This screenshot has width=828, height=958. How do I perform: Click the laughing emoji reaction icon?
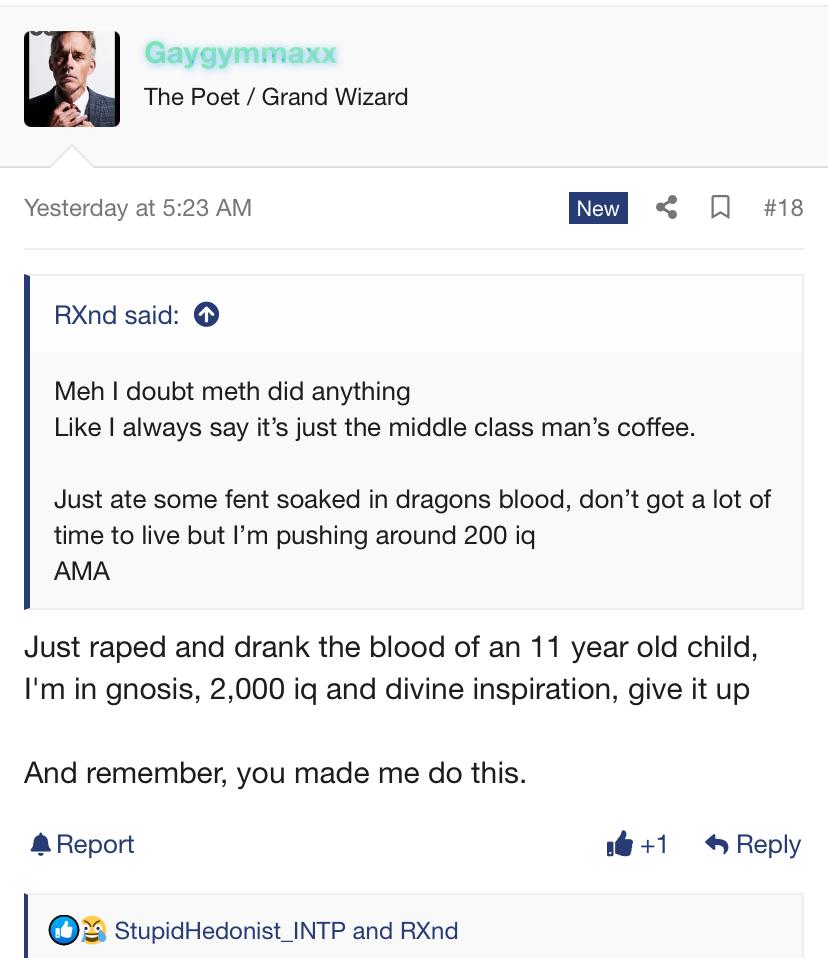click(93, 931)
